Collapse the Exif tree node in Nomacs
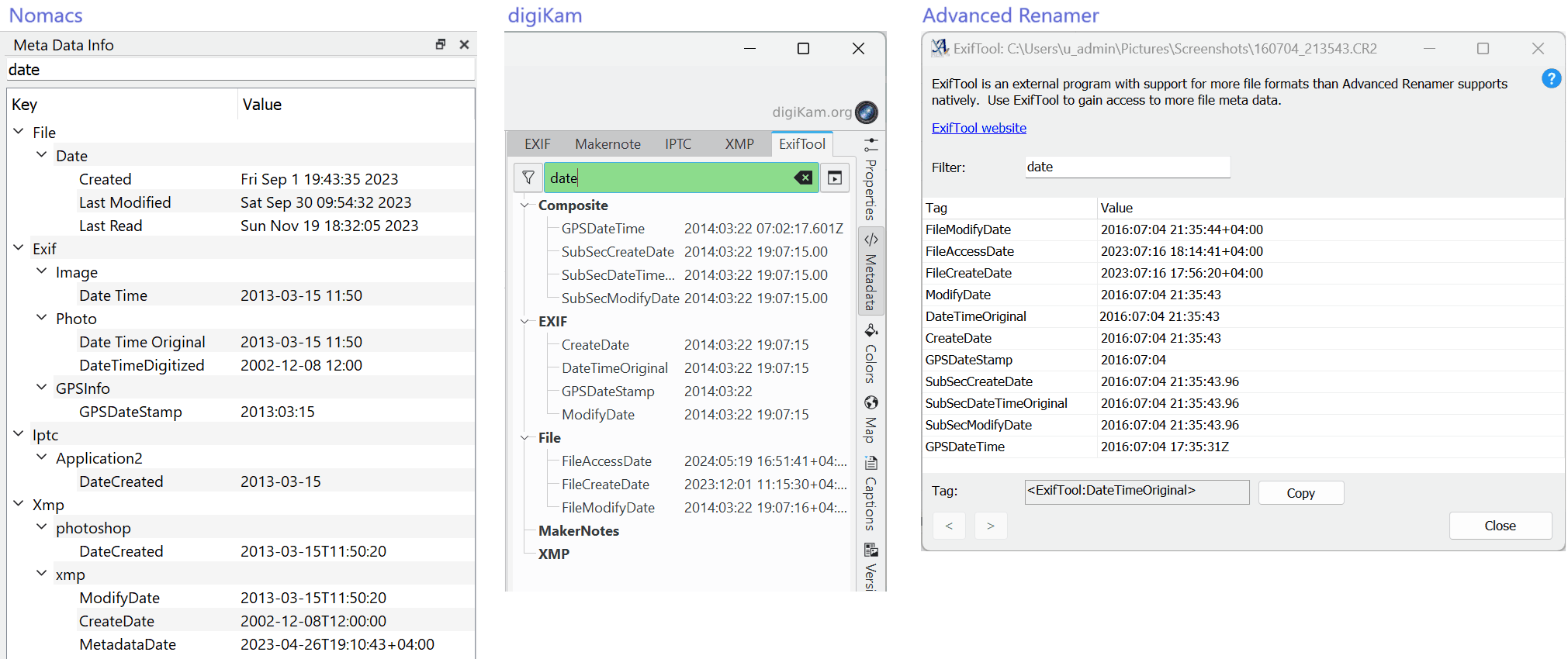 click(19, 248)
